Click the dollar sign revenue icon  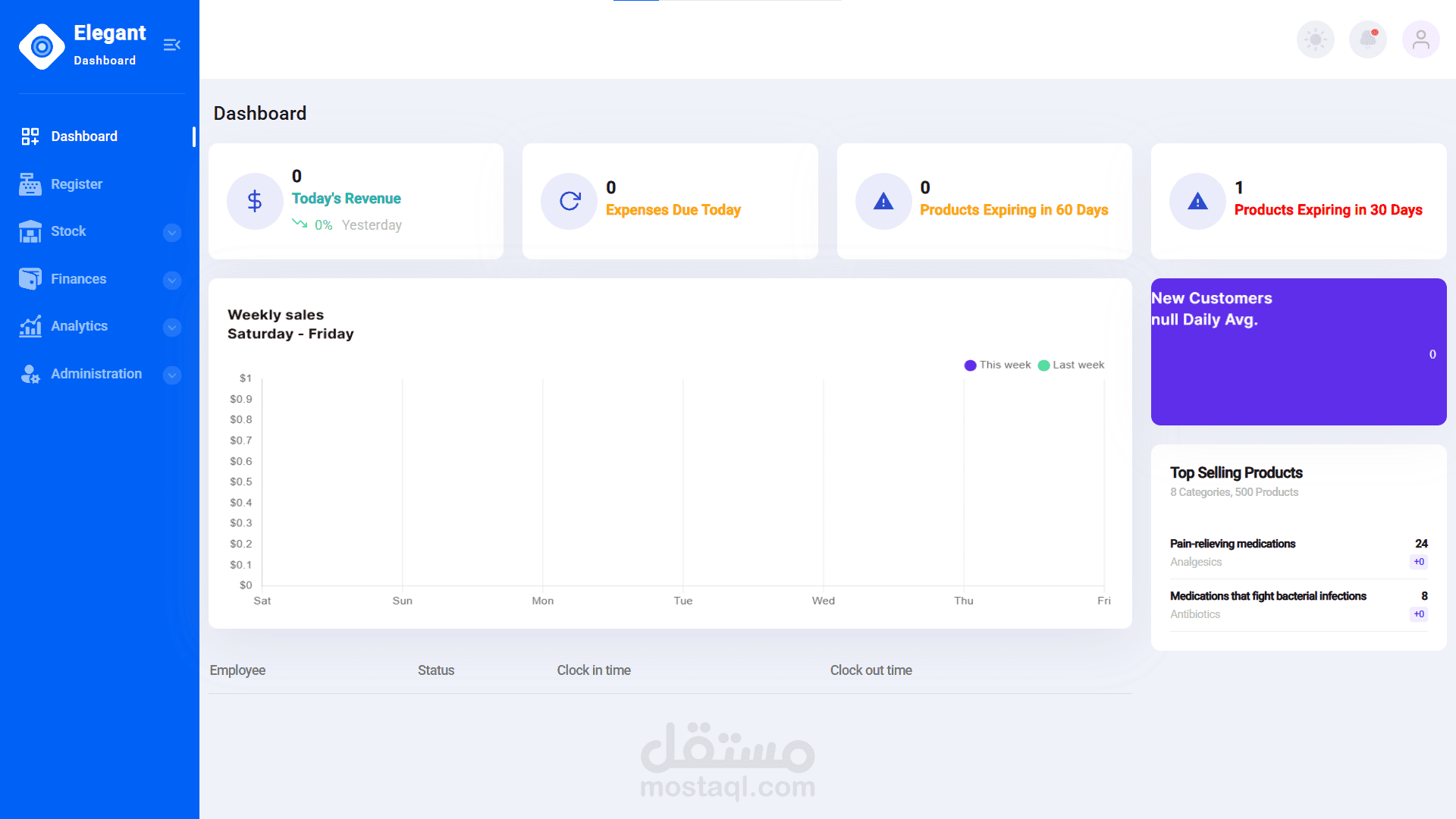(255, 201)
